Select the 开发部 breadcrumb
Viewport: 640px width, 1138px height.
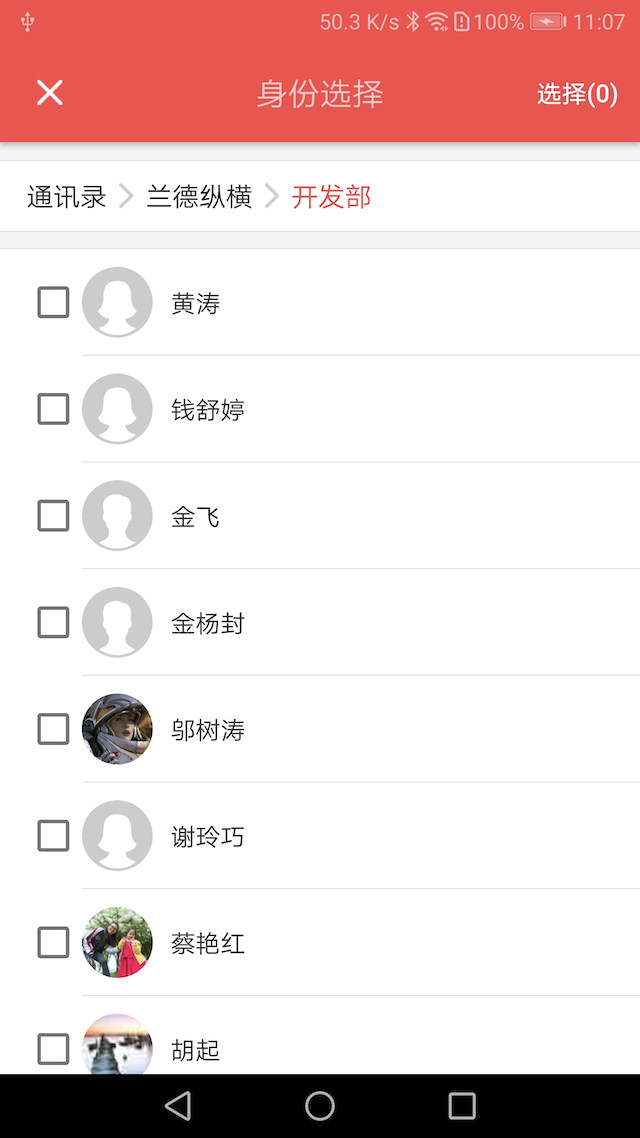tap(331, 197)
